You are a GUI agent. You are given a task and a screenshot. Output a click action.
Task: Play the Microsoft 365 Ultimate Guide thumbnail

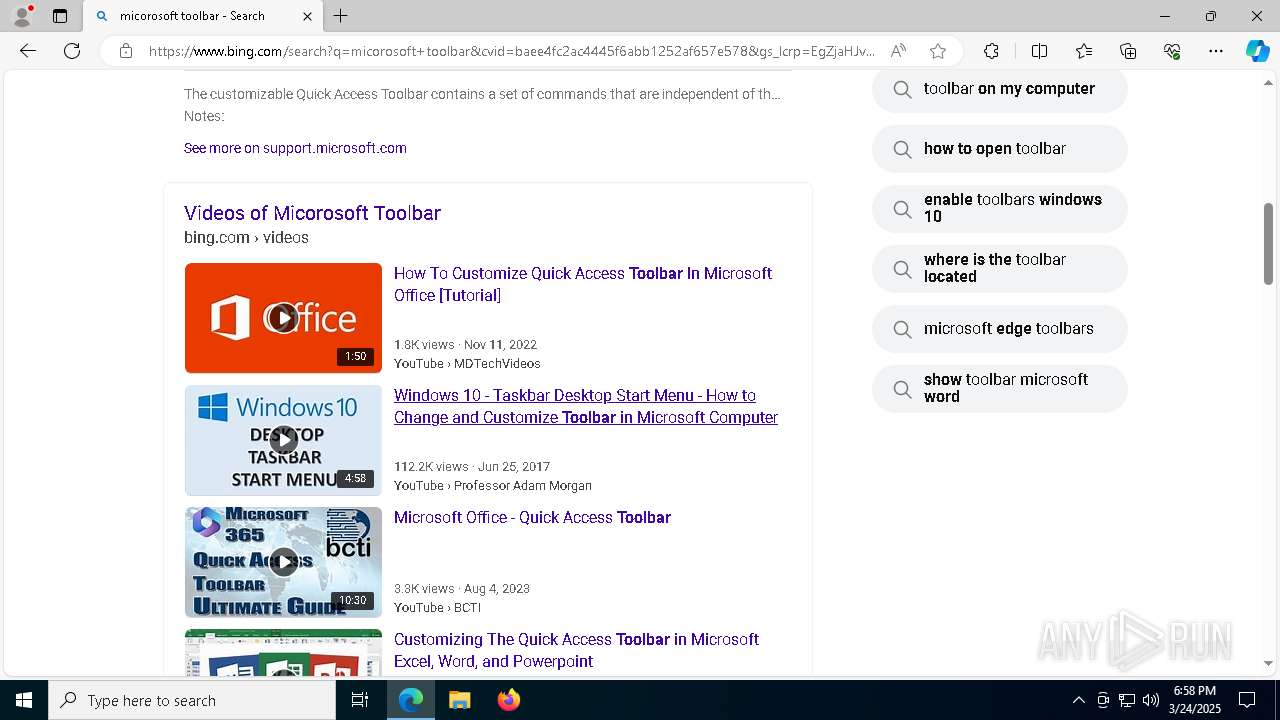click(283, 562)
